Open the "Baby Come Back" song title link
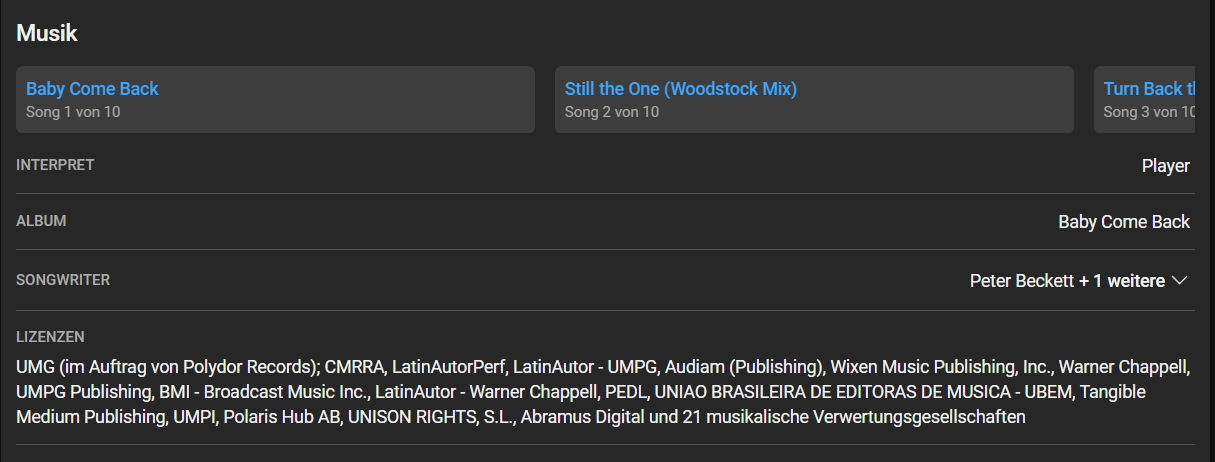This screenshot has height=462, width=1215. tap(92, 89)
